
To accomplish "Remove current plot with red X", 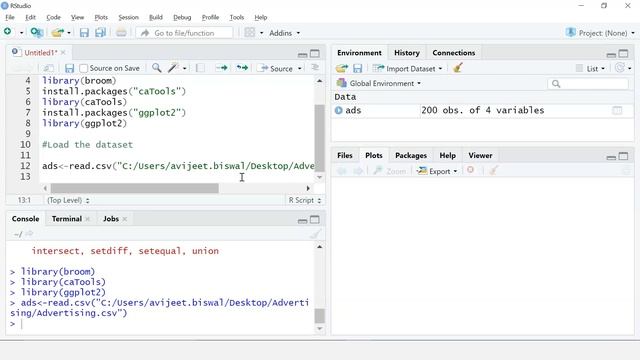I will point(471,170).
